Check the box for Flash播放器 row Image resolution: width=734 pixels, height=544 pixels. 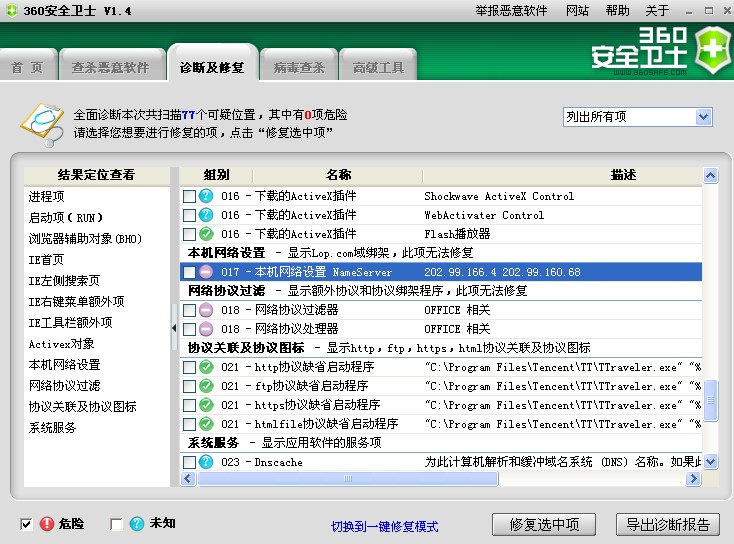(x=189, y=234)
